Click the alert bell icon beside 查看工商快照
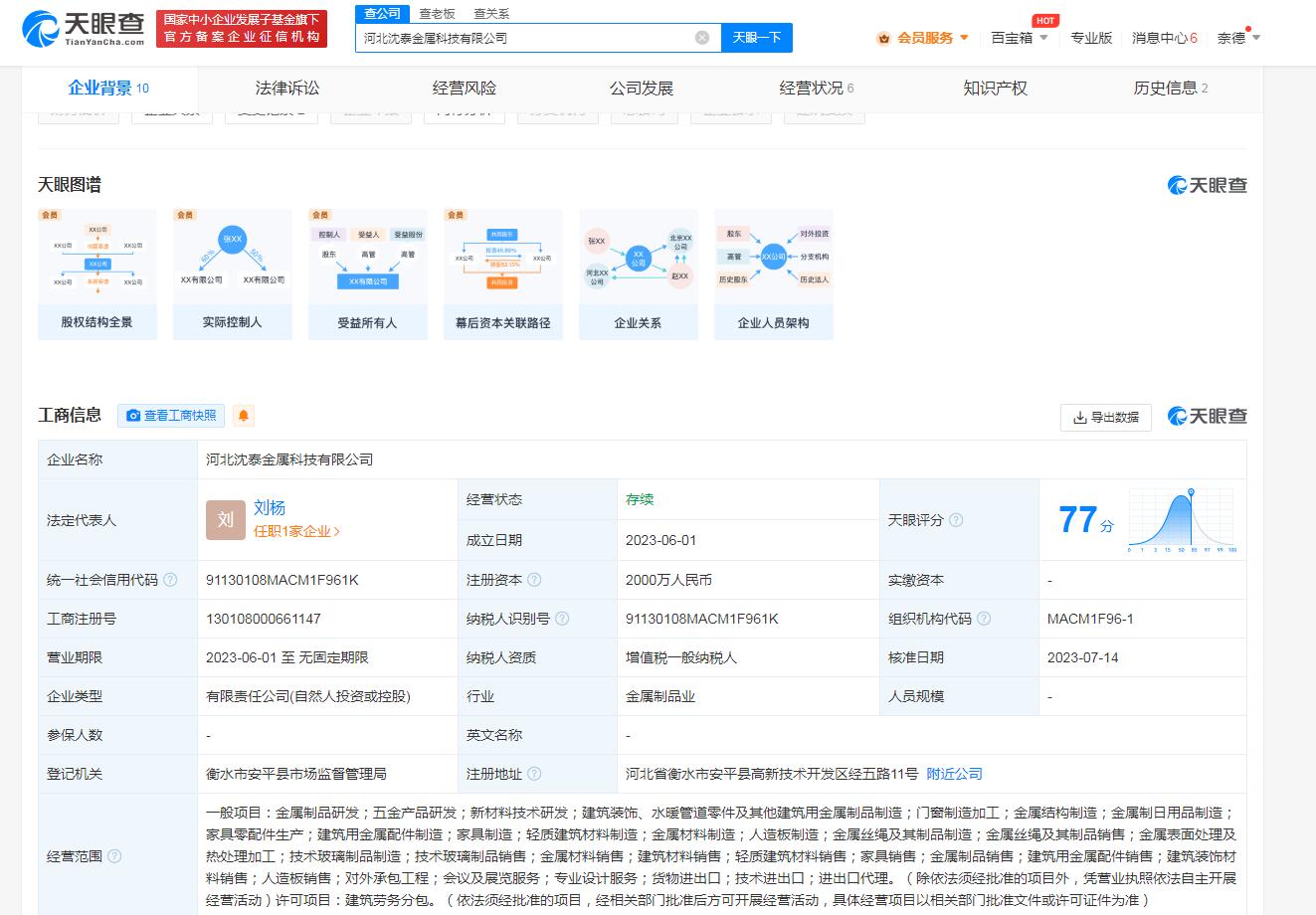This screenshot has width=1316, height=915. 243,416
